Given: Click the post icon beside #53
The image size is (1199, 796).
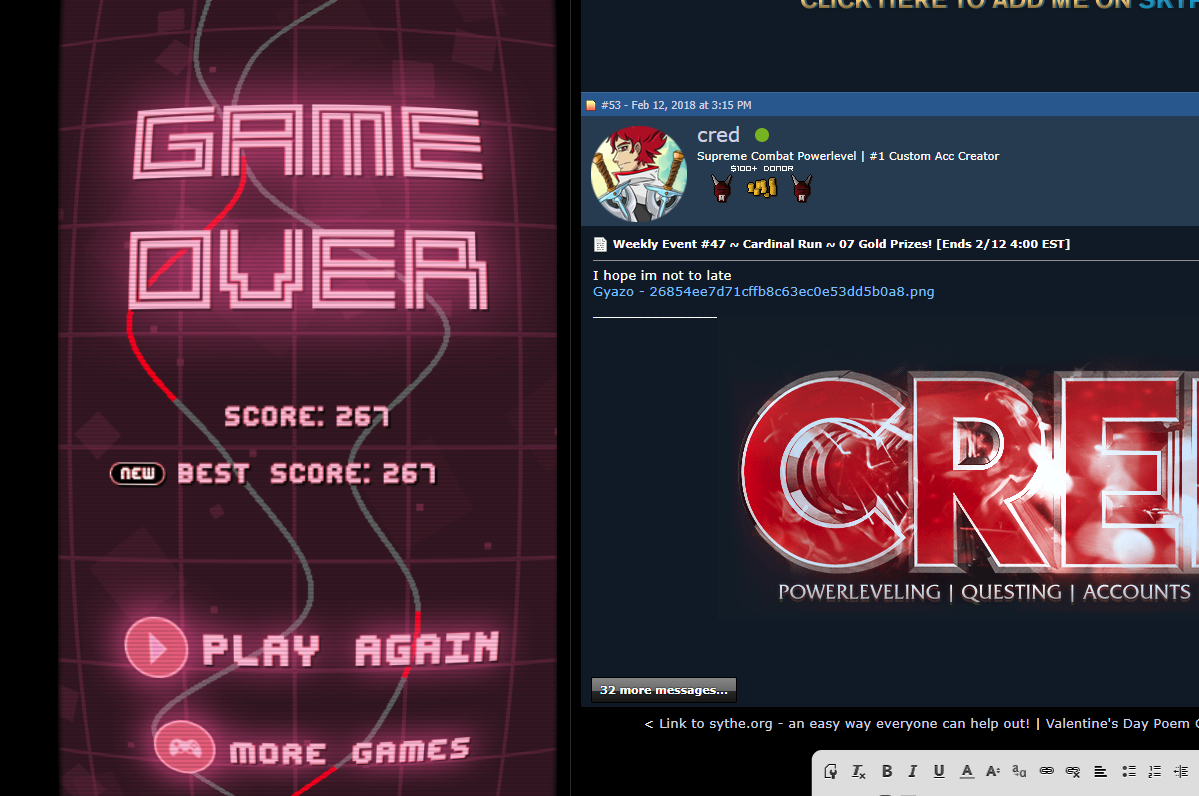Looking at the screenshot, I should click(x=590, y=106).
